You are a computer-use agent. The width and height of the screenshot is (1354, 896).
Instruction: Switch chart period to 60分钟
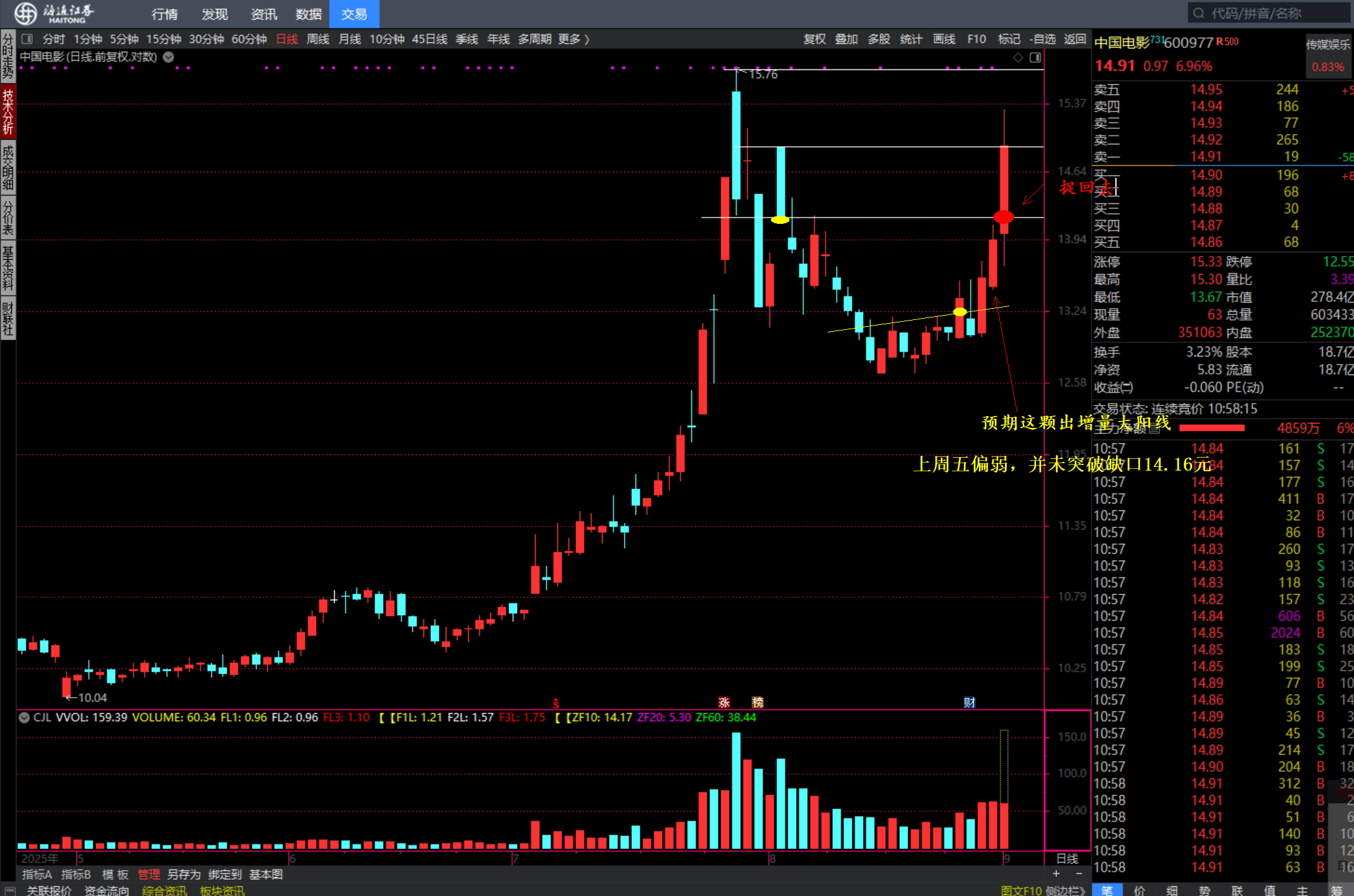(249, 39)
